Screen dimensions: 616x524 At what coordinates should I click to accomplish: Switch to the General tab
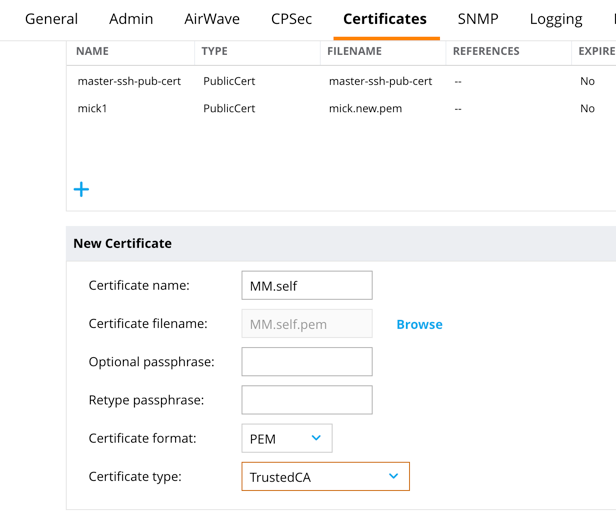[x=51, y=19]
